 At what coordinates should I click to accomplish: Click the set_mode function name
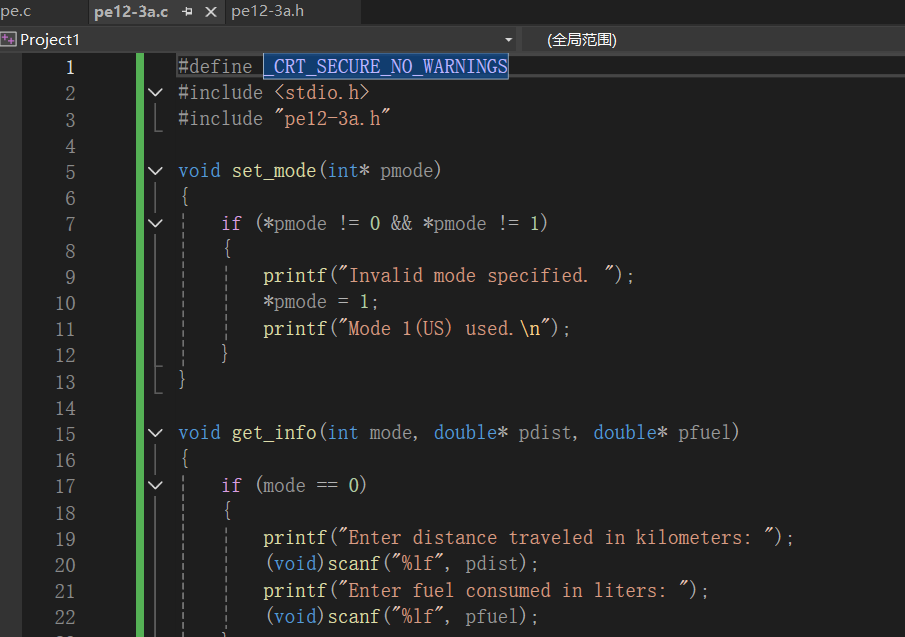pos(274,171)
